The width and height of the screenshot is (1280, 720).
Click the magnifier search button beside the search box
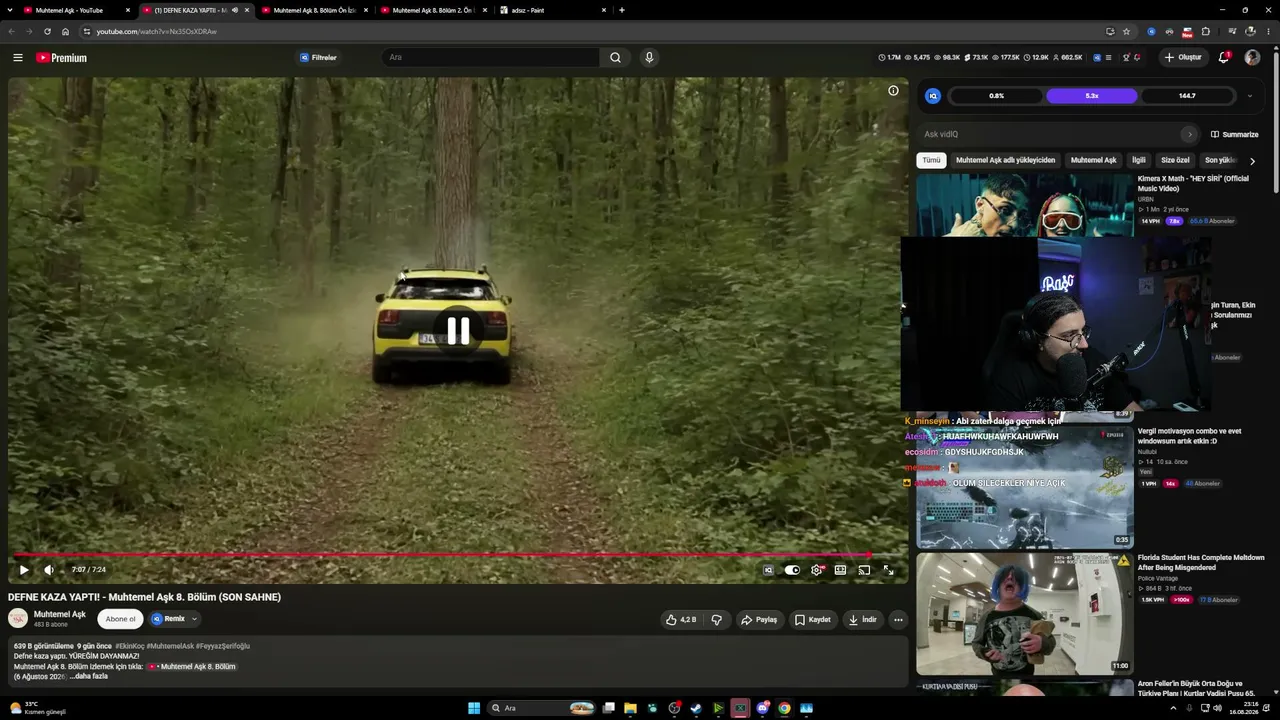[615, 58]
